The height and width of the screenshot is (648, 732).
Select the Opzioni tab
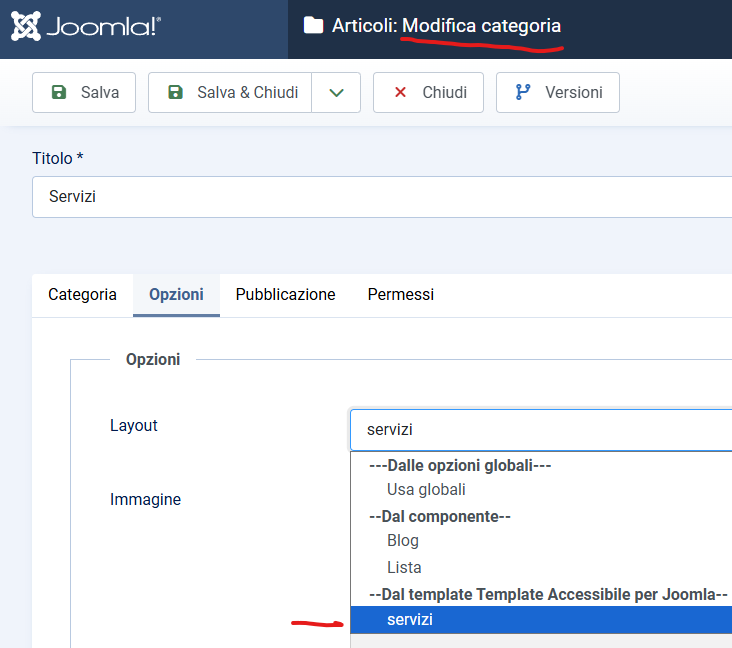point(176,294)
